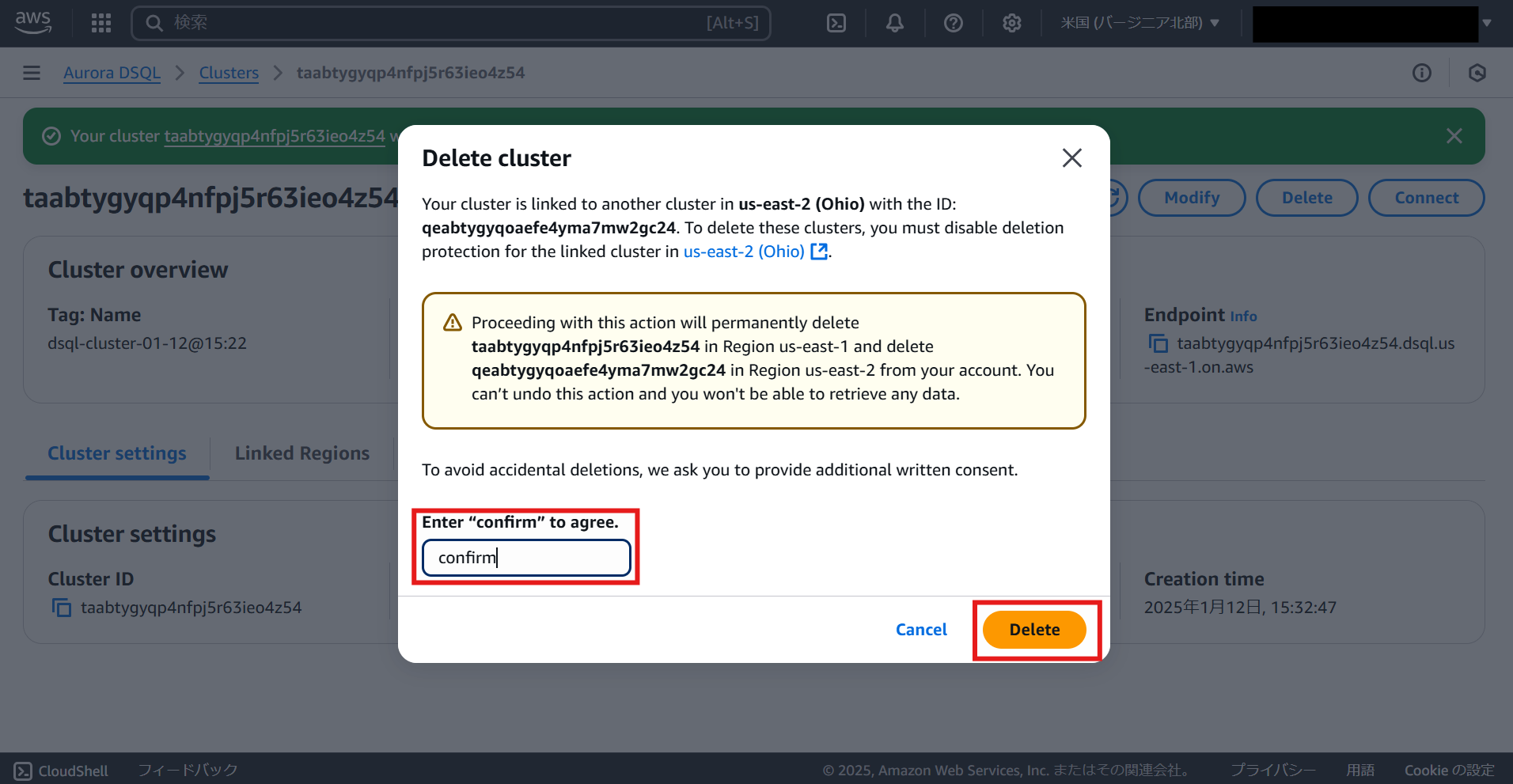Open 用語 footer link
This screenshot has height=784, width=1513.
tap(1360, 770)
